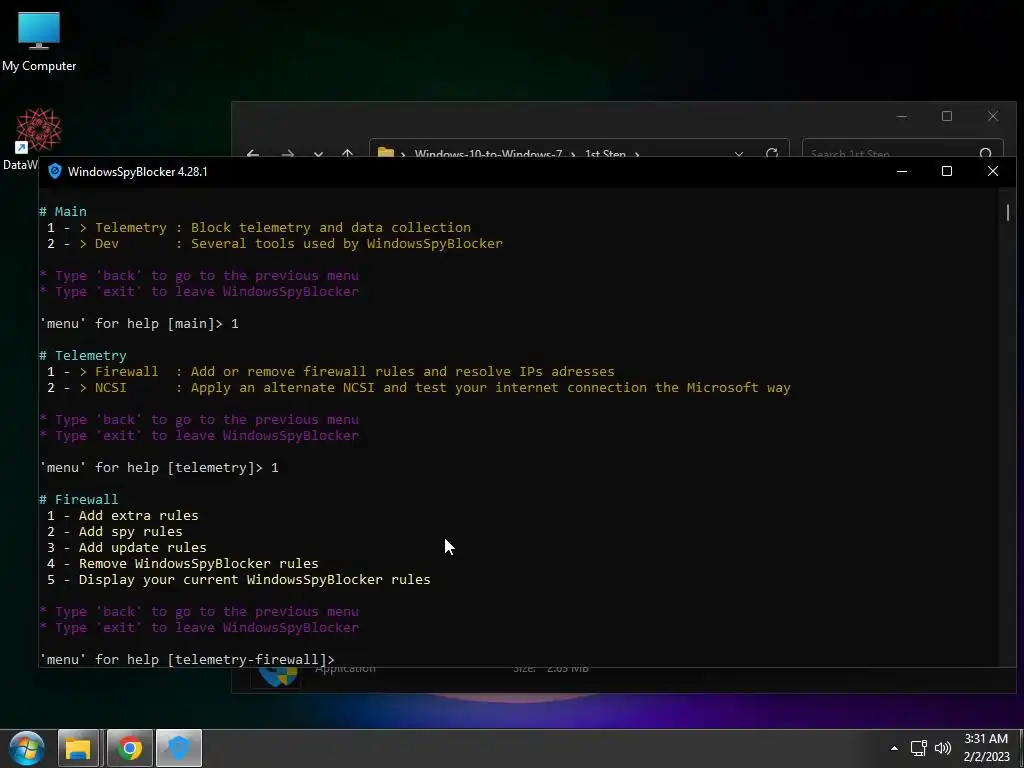
Task: Click the '# Firewall' heading text
Action: point(78,500)
